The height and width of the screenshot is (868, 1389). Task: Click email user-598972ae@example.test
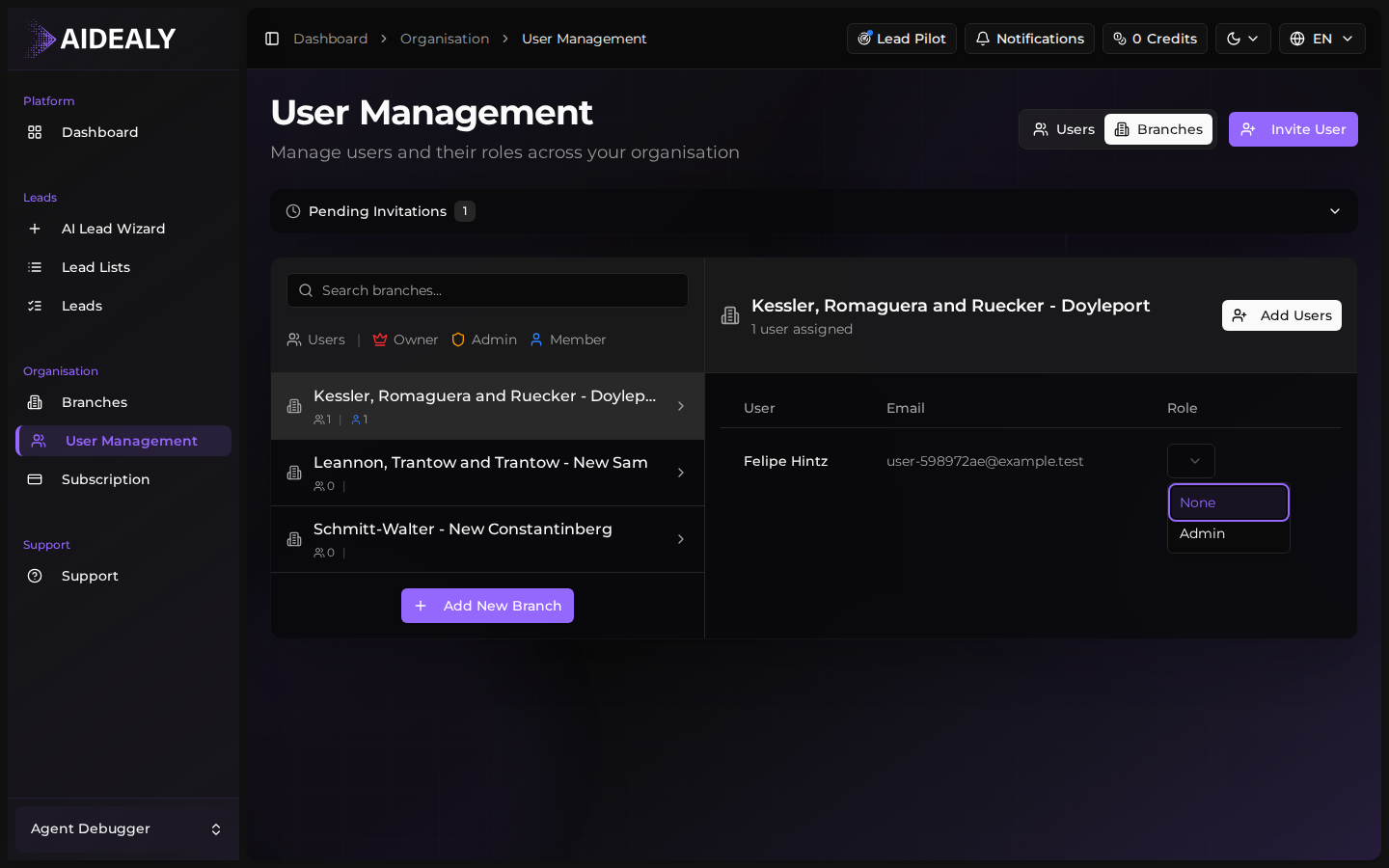click(985, 461)
